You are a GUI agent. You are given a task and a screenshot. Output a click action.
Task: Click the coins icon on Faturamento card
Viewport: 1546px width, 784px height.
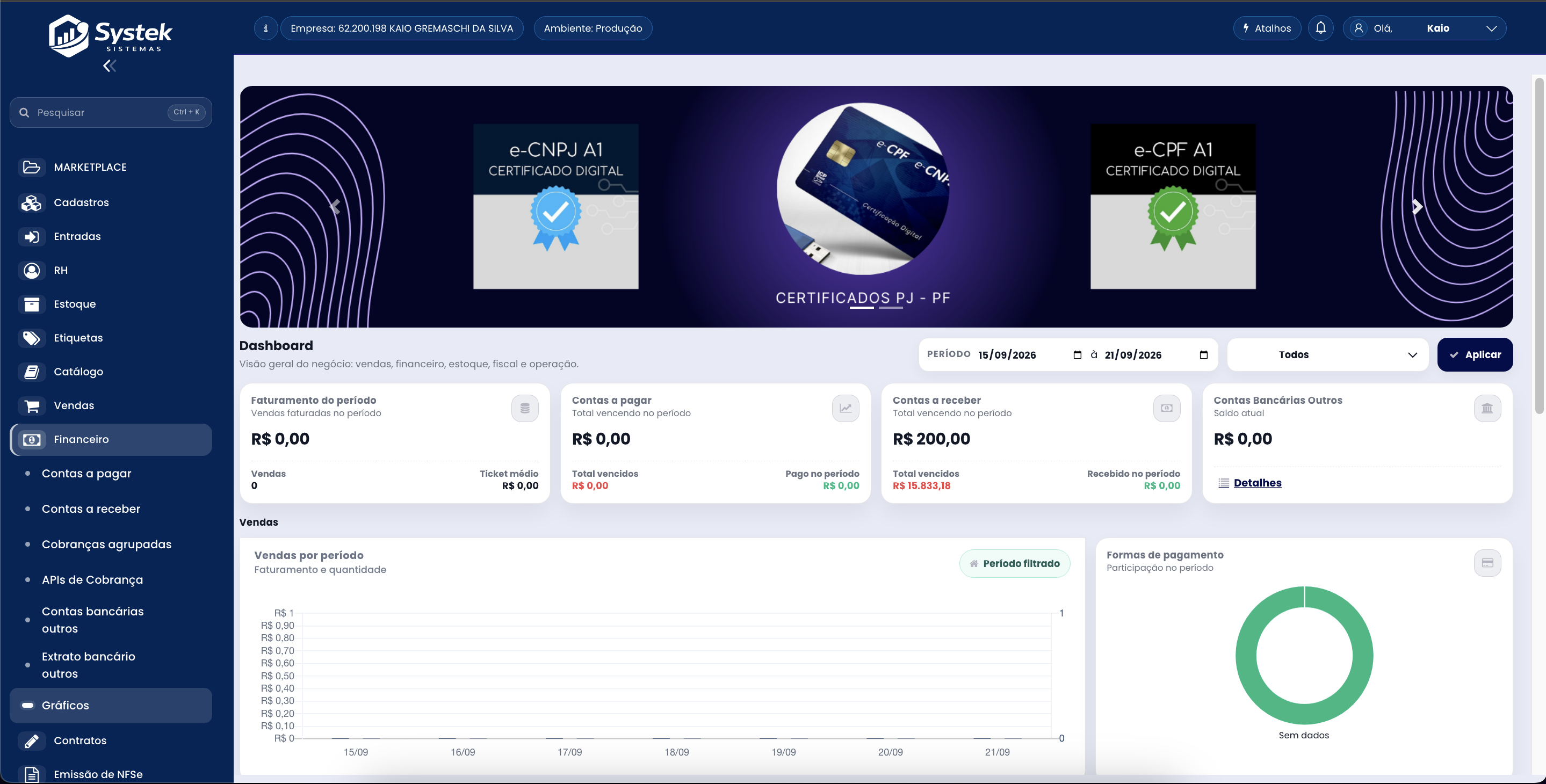coord(524,409)
